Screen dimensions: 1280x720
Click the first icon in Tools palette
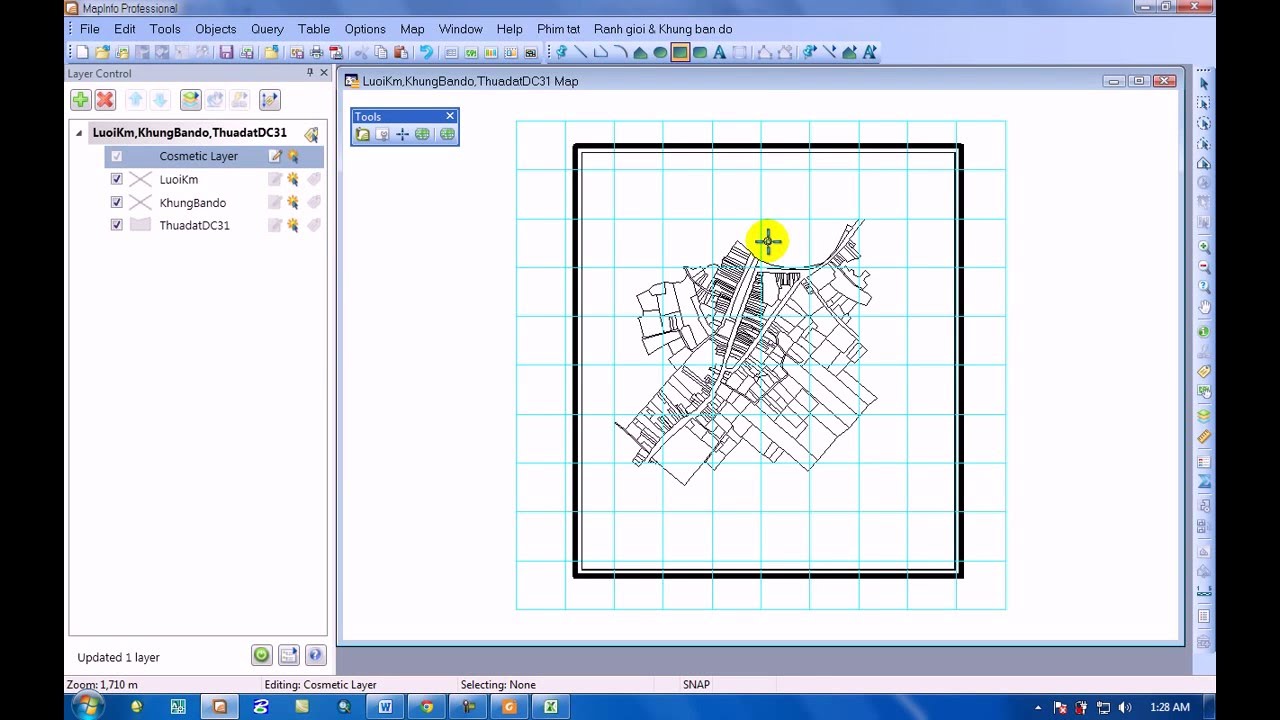(x=362, y=134)
